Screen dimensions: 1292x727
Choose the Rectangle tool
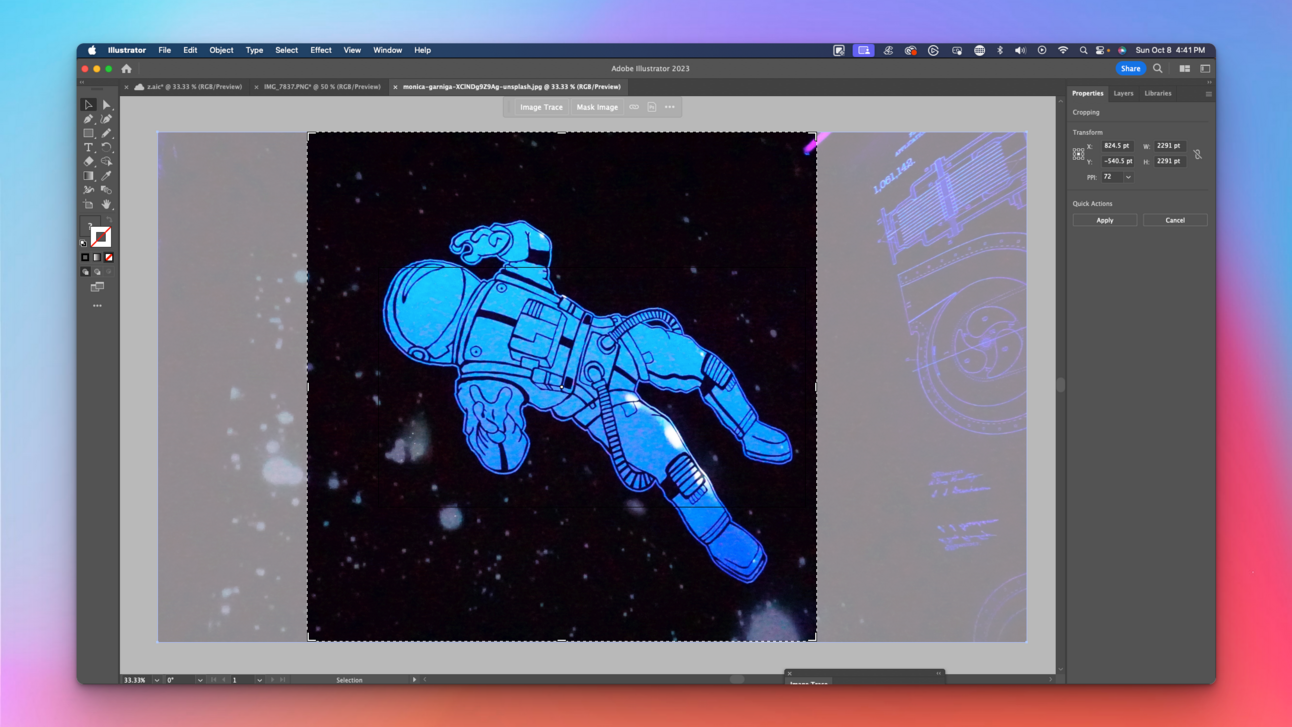88,133
